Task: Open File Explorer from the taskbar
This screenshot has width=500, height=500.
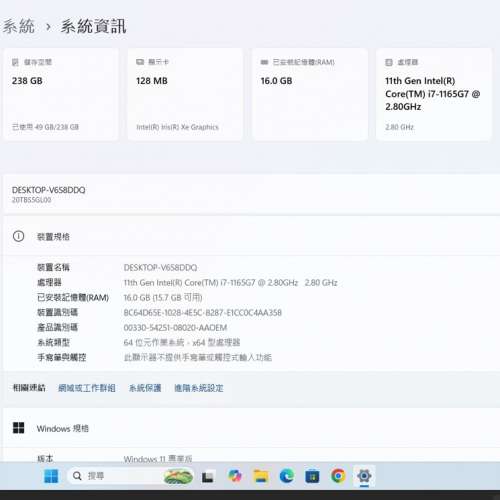Action: tap(261, 476)
